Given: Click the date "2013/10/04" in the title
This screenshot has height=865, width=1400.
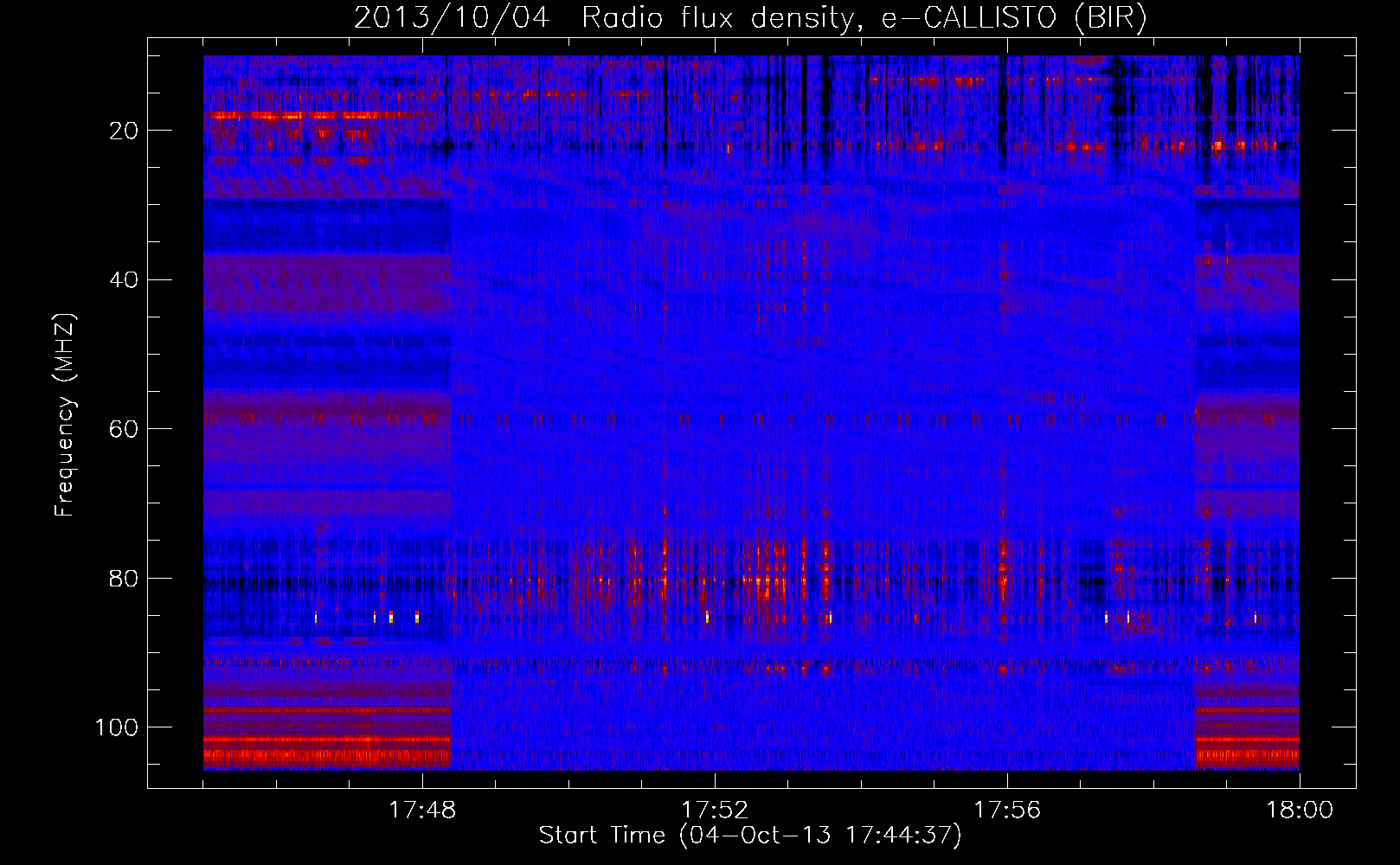Looking at the screenshot, I should coord(452,19).
